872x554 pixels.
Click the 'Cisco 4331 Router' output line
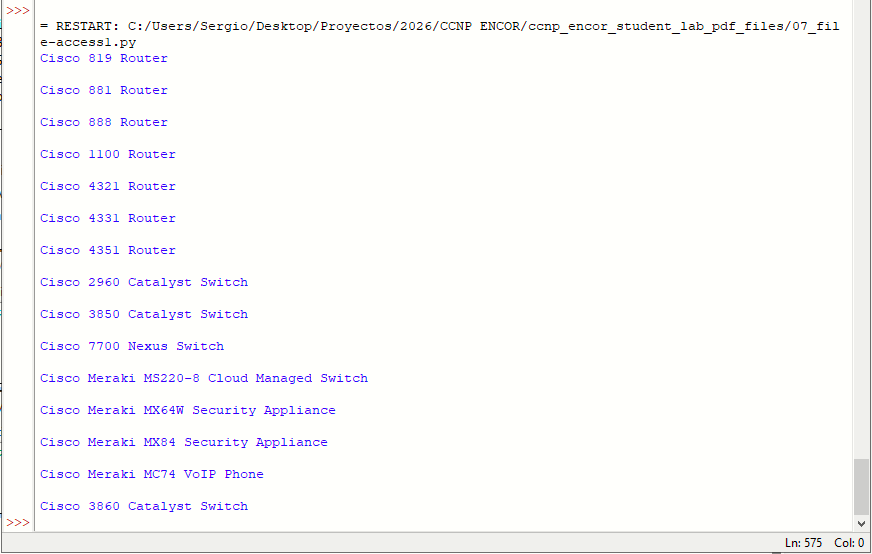click(x=108, y=219)
